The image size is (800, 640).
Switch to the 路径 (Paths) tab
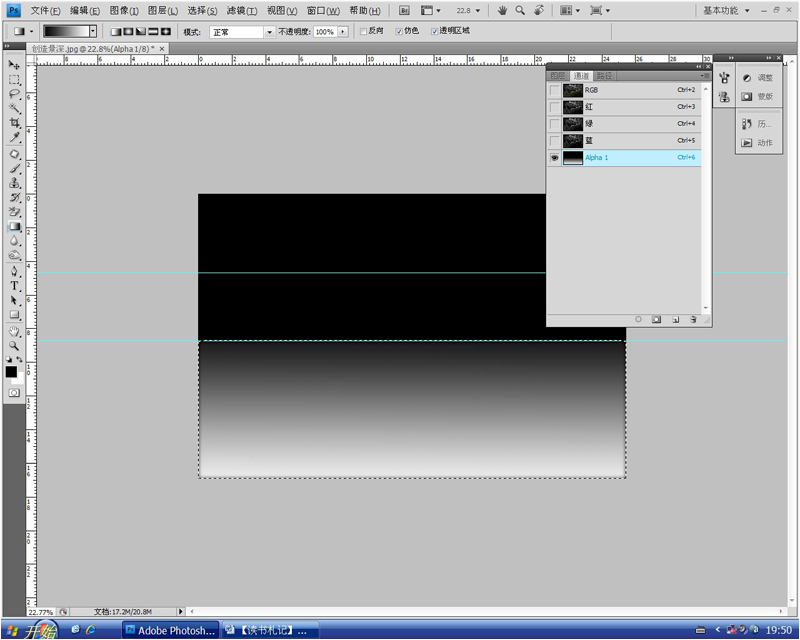604,76
